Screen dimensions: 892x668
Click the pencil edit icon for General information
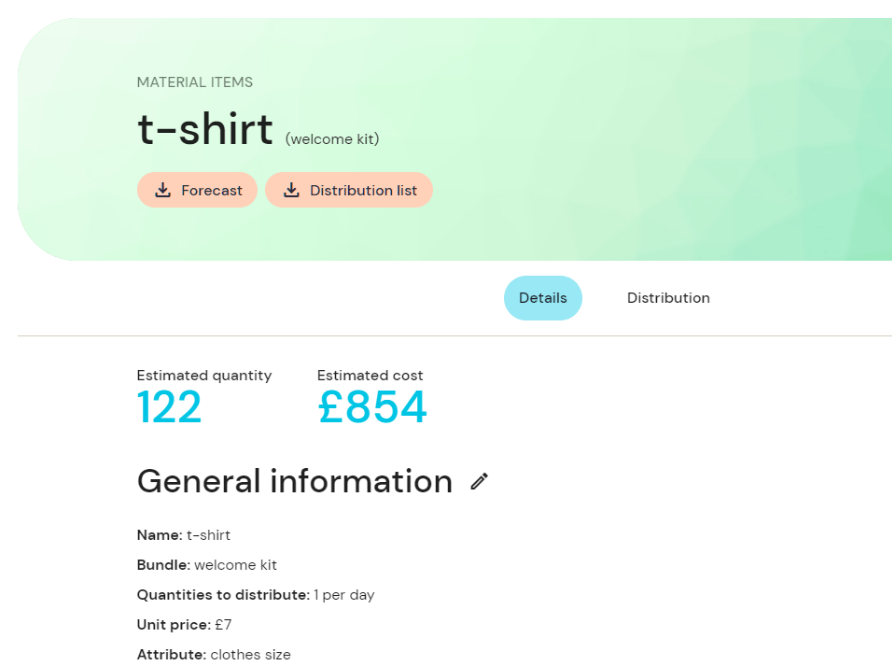pos(479,481)
